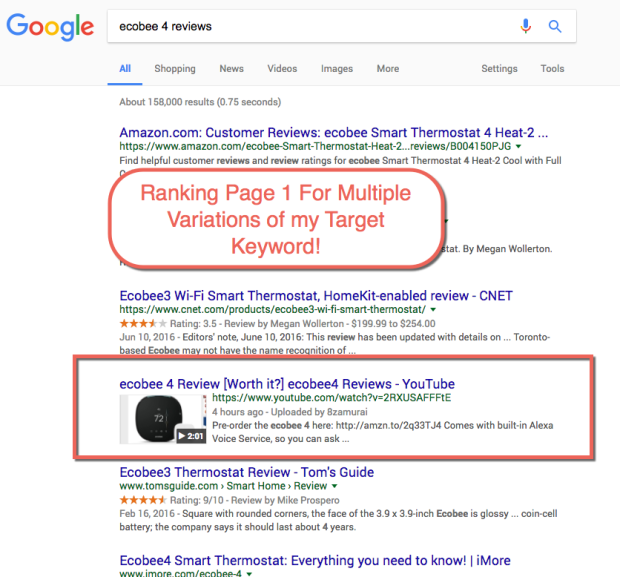Click the amazon.com green URL text
Image resolution: width=620 pixels, height=577 pixels.
315,146
